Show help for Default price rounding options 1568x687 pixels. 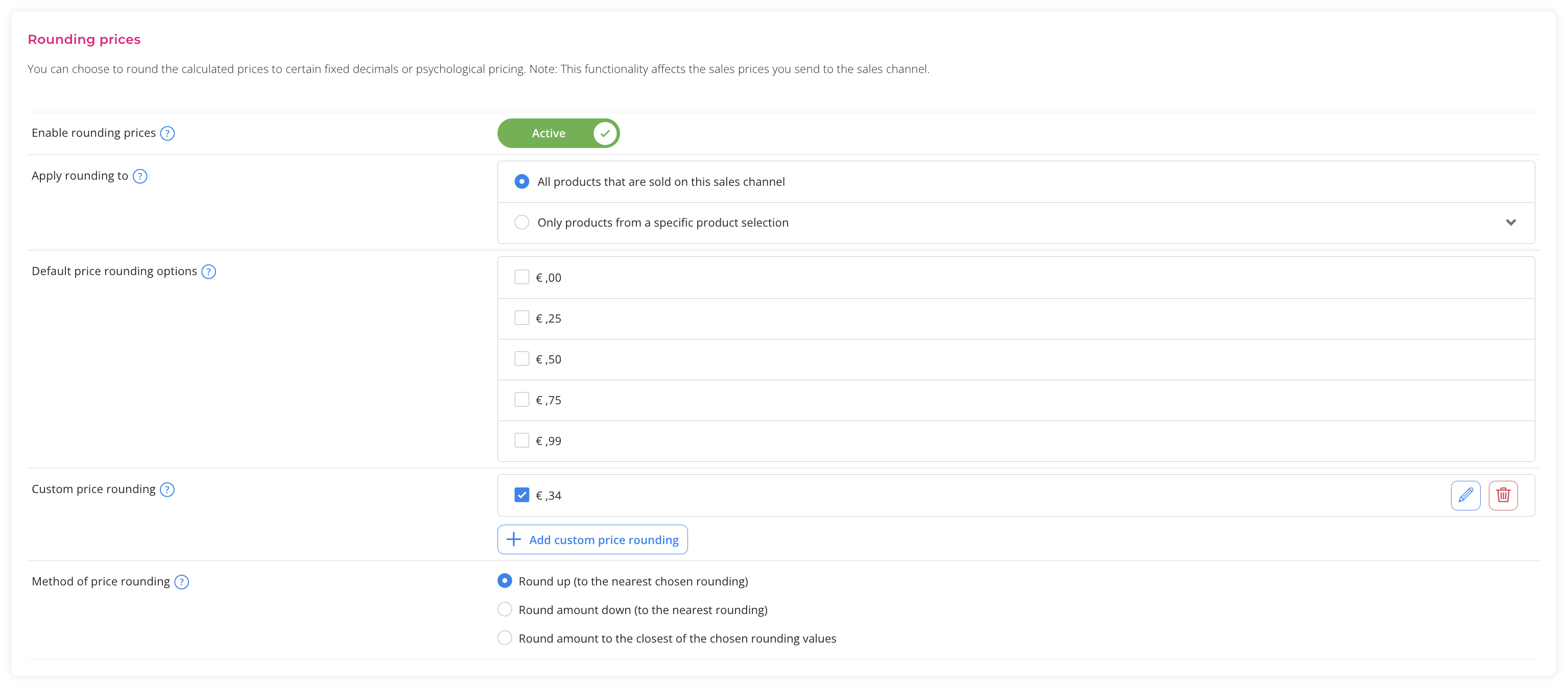point(209,272)
